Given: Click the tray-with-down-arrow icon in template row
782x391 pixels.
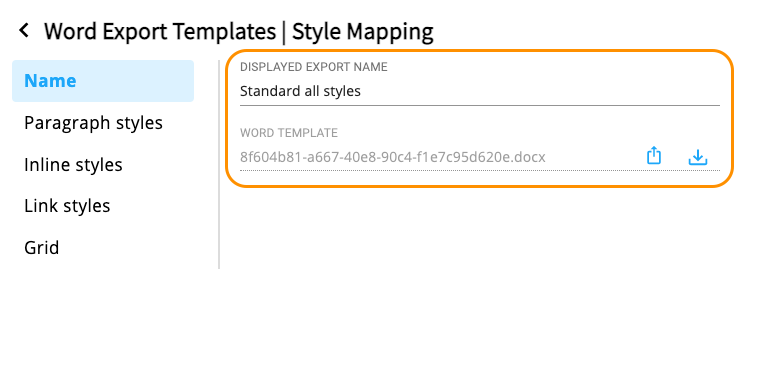Looking at the screenshot, I should click(698, 157).
